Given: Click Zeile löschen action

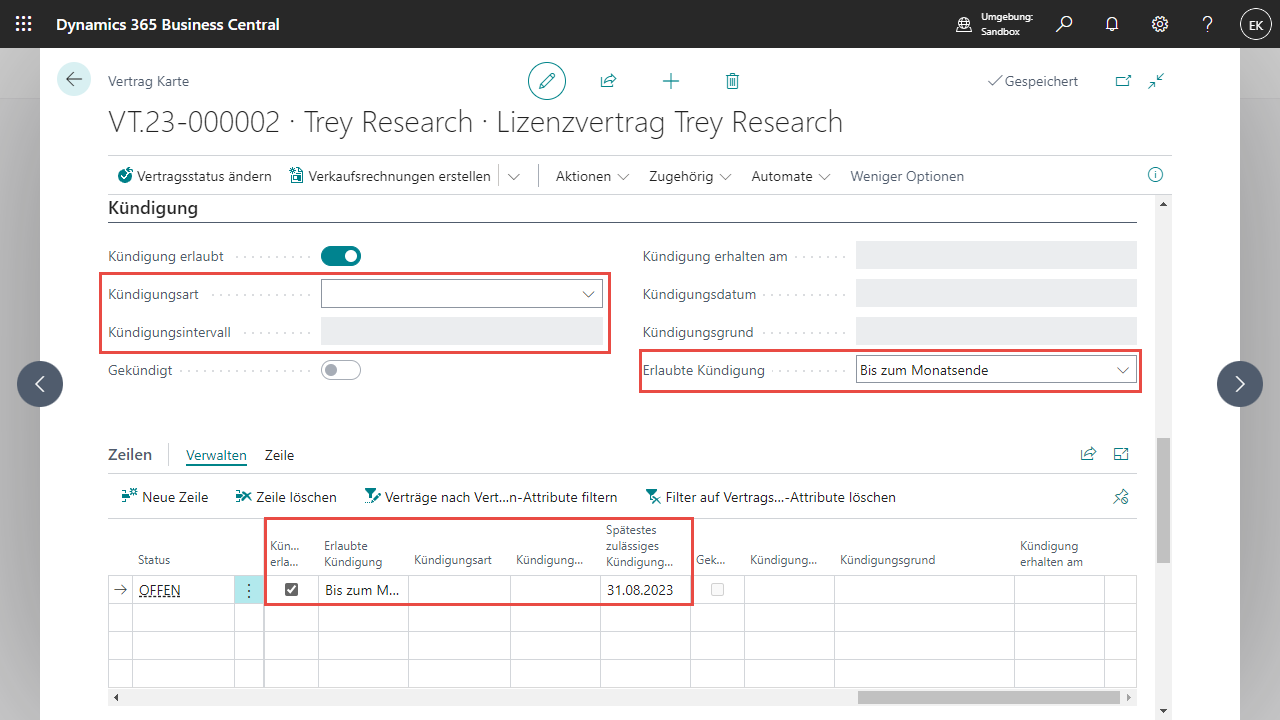Looking at the screenshot, I should 286,497.
